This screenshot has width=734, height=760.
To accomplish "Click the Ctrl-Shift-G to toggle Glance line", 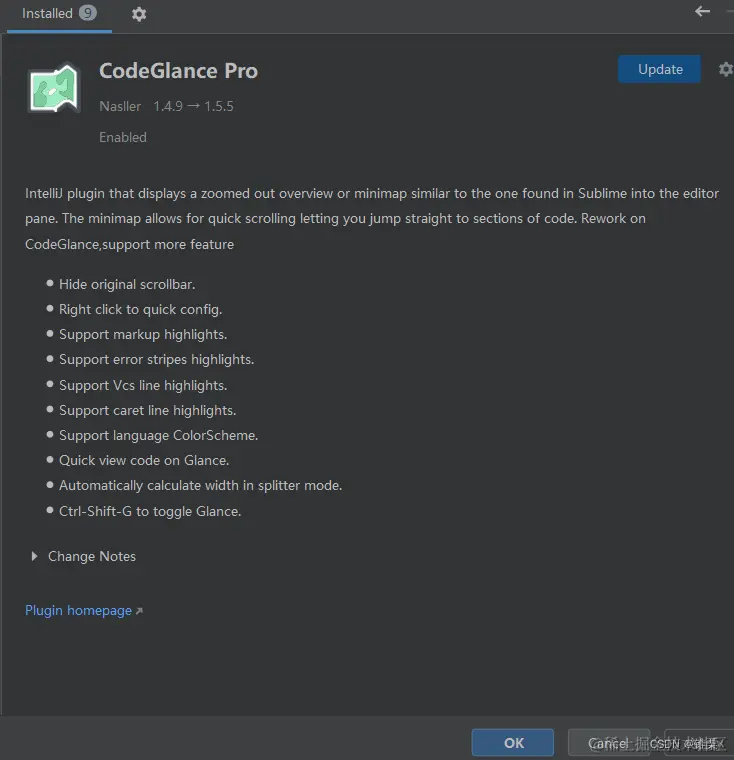I will [150, 511].
